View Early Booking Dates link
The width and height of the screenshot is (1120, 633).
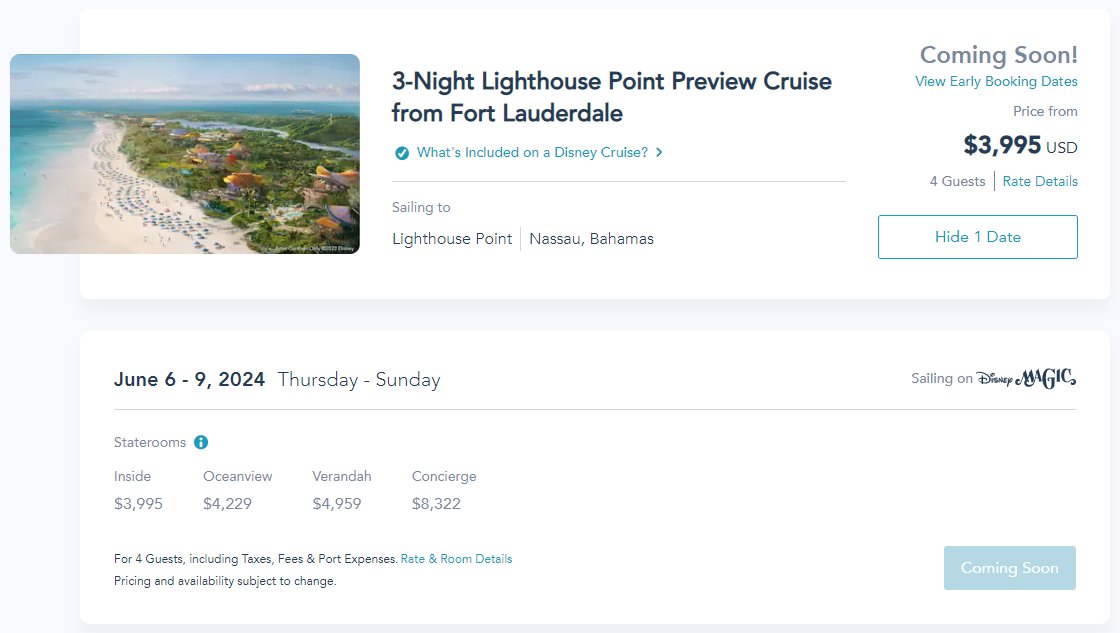pyautogui.click(x=996, y=81)
